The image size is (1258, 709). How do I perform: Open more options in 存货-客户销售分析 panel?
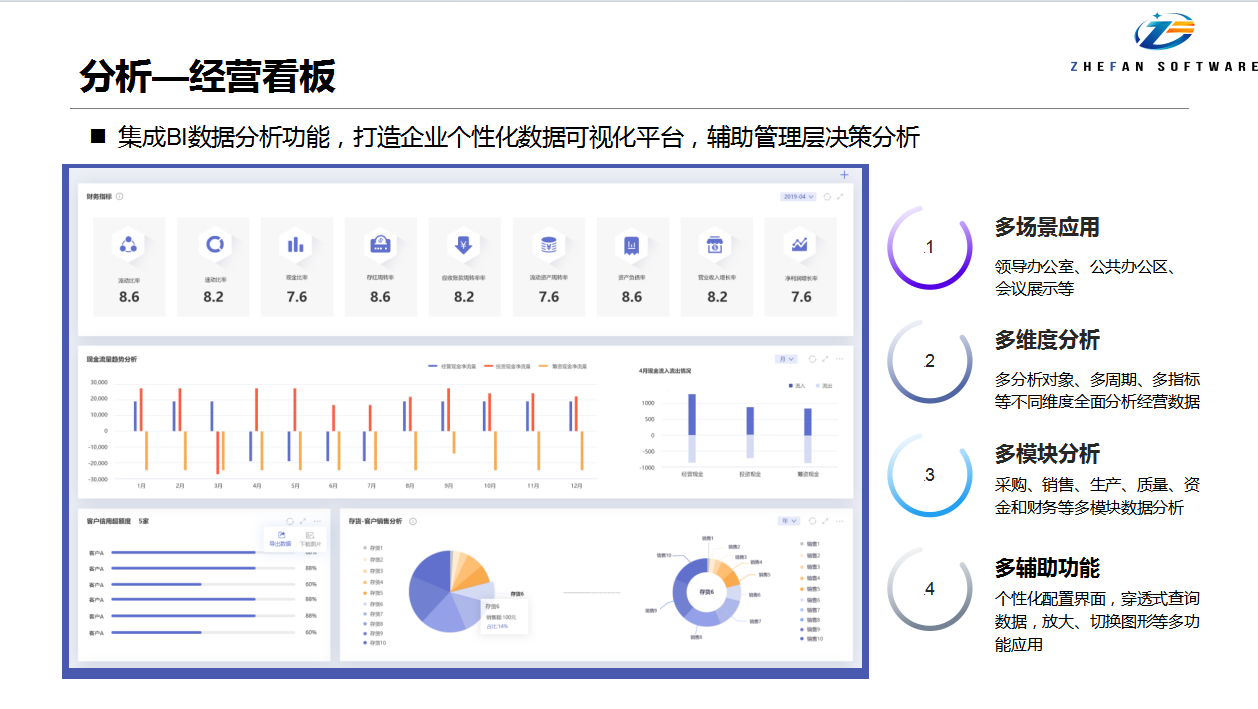pos(840,521)
